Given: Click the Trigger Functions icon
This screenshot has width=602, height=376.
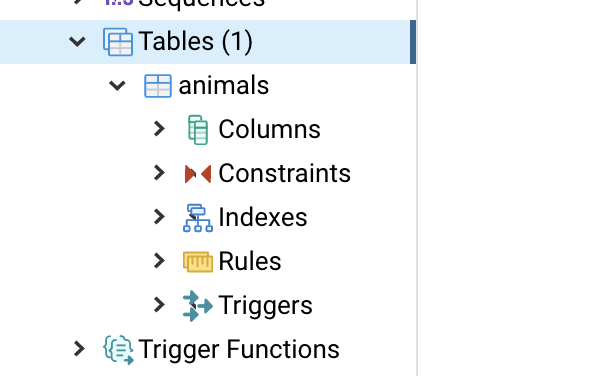Looking at the screenshot, I should pos(119,349).
